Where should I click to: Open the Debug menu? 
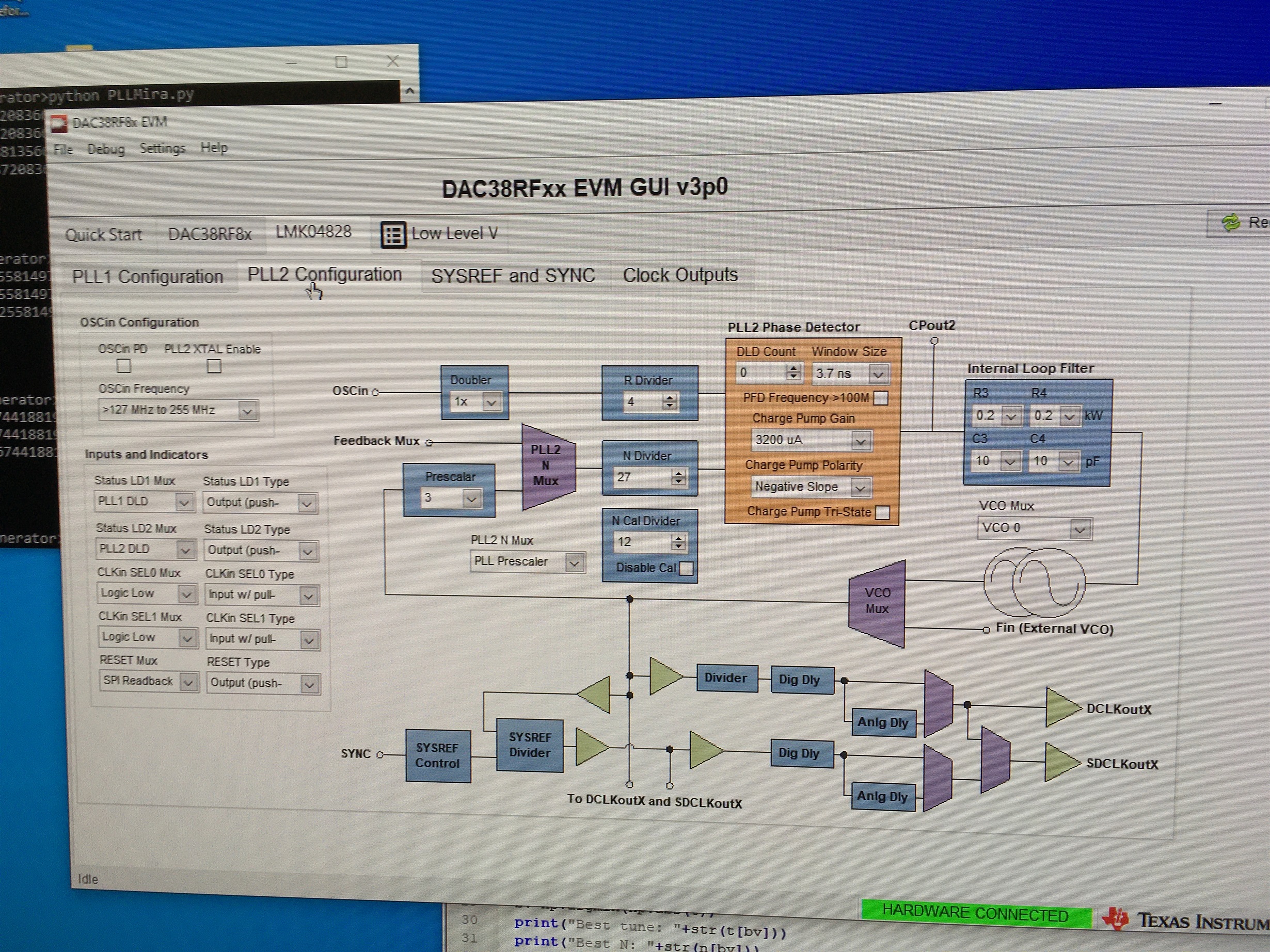pos(106,149)
